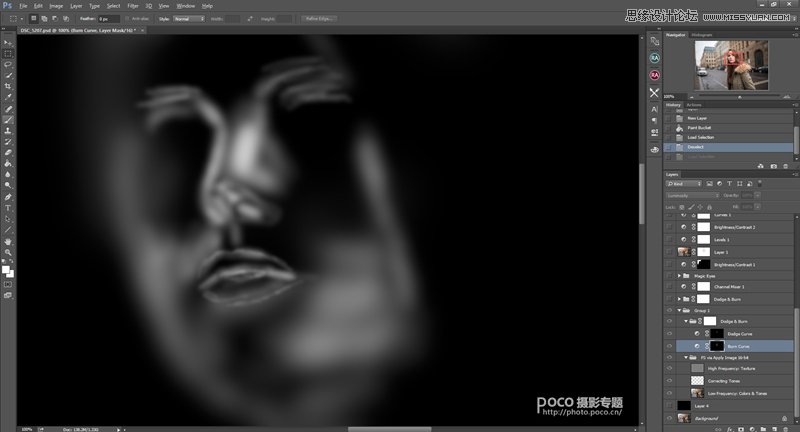
Task: Open the Style dropdown in options bar
Action: (188, 18)
